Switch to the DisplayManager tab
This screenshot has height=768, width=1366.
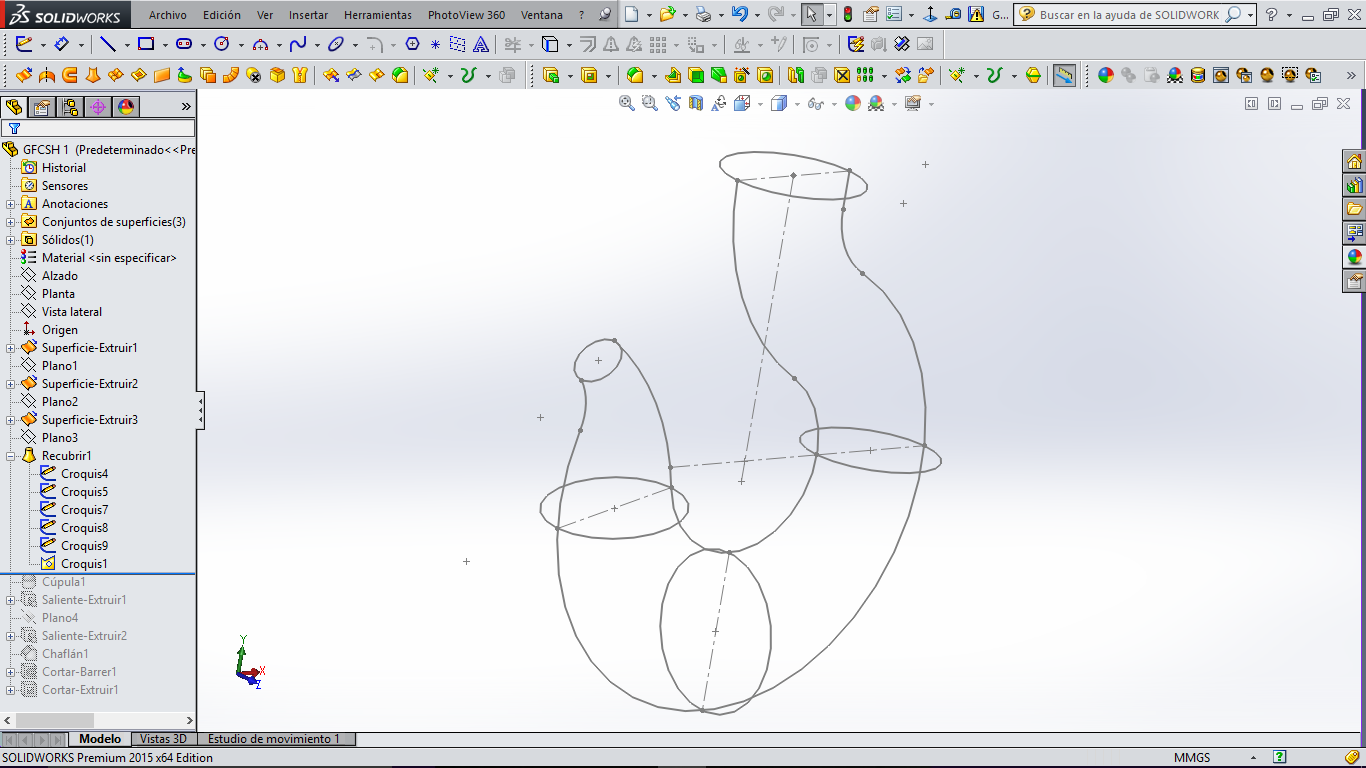pos(126,107)
